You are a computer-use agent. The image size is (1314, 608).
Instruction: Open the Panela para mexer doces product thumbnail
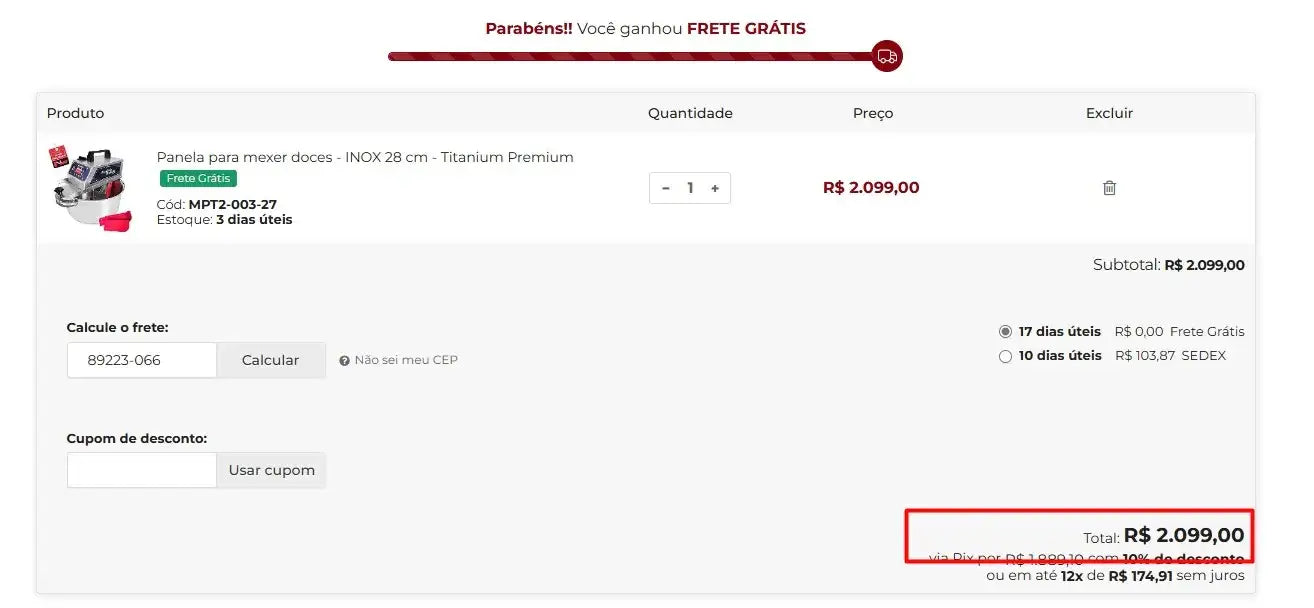(x=91, y=187)
